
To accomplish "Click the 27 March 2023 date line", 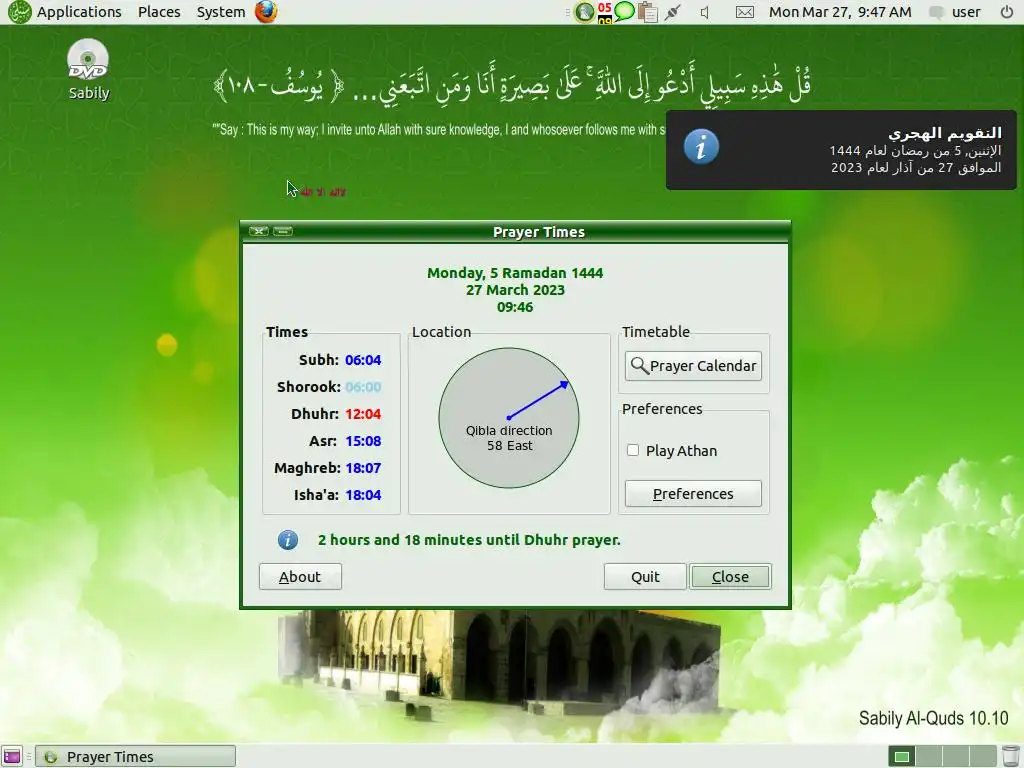I will 515,290.
